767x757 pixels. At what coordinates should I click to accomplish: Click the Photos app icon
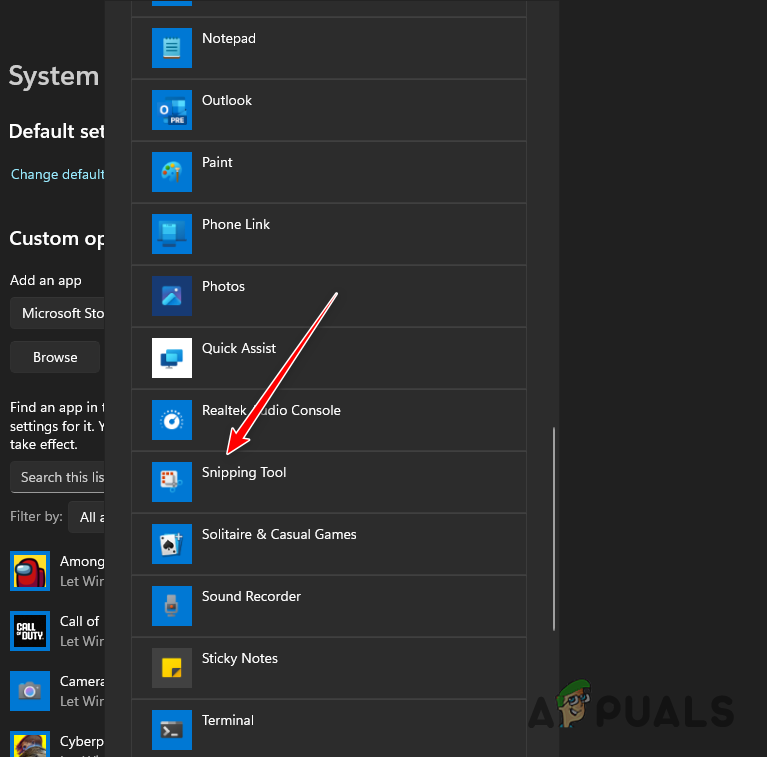(172, 296)
